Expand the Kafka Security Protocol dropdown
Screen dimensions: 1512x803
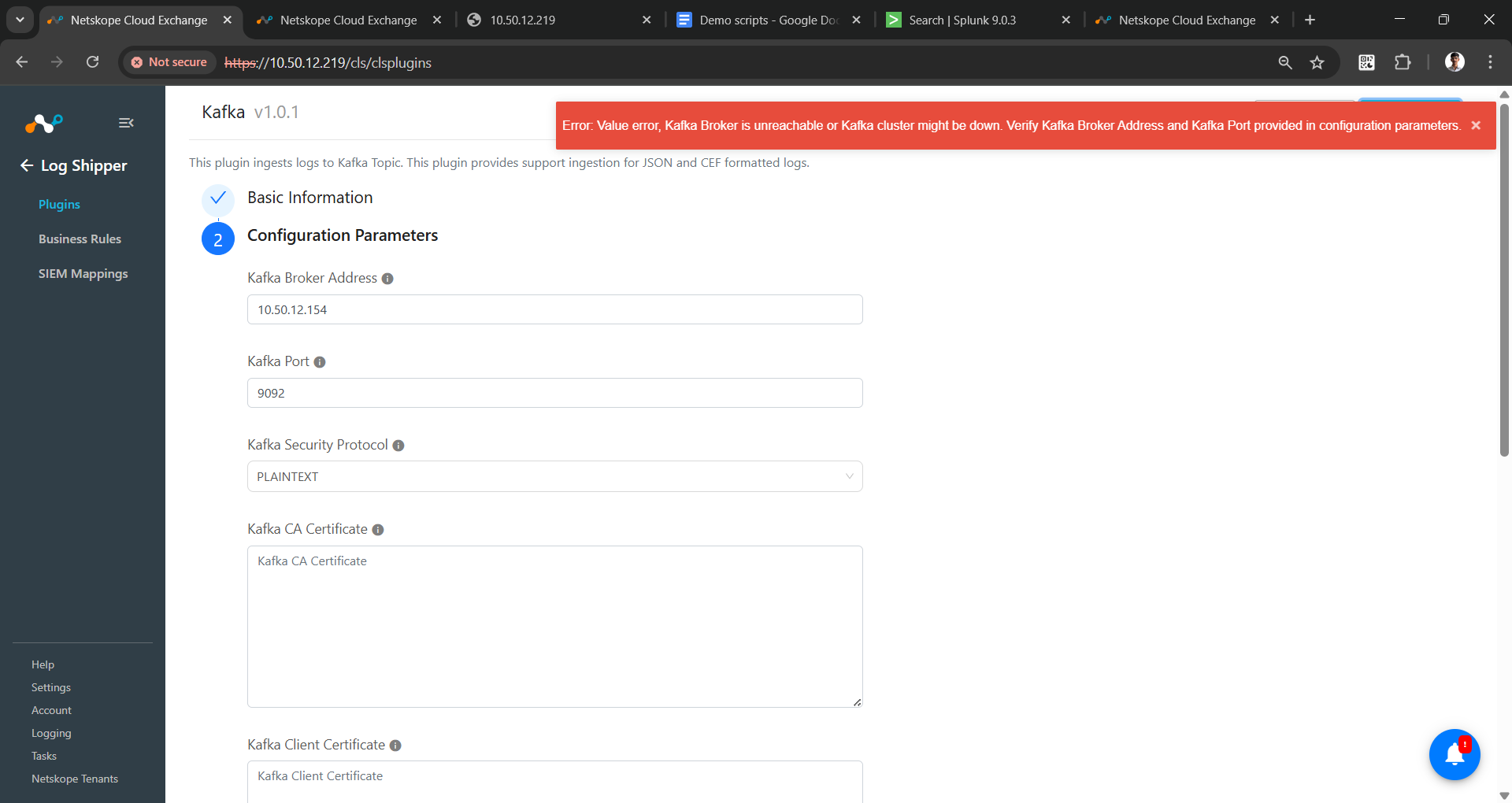[555, 476]
